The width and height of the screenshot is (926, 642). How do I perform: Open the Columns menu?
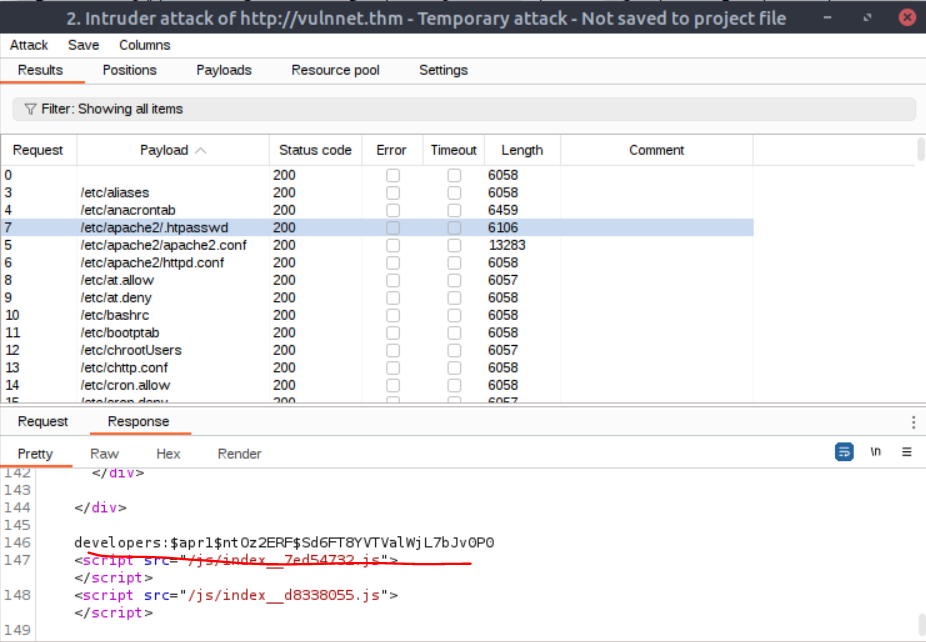[145, 45]
